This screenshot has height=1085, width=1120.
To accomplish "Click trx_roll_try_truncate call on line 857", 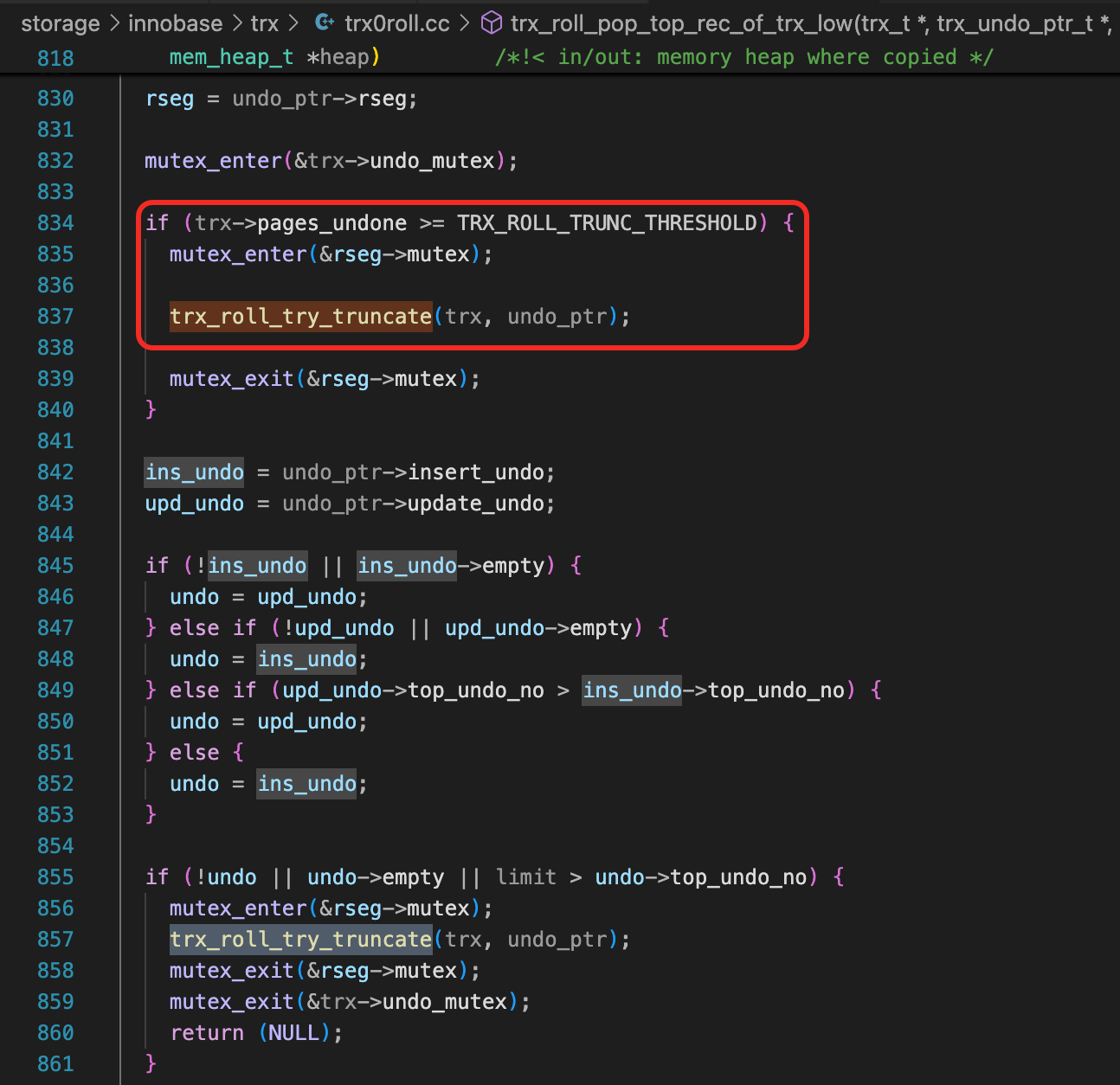I will (x=300, y=940).
